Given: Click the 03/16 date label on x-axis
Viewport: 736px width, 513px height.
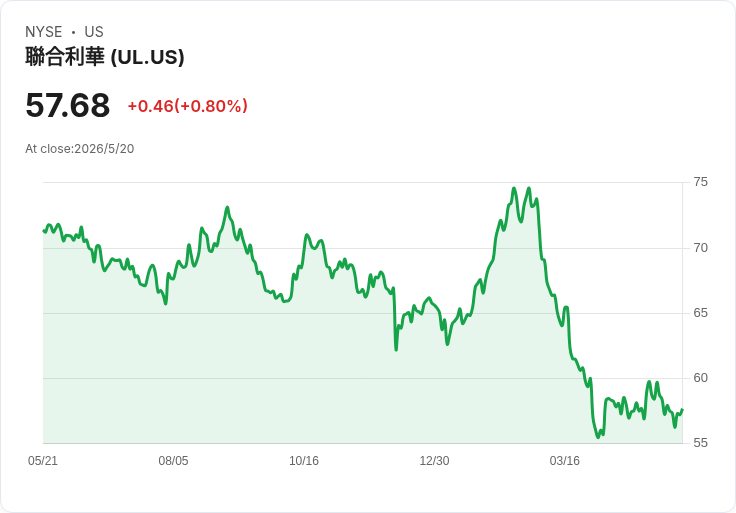Looking at the screenshot, I should [565, 461].
